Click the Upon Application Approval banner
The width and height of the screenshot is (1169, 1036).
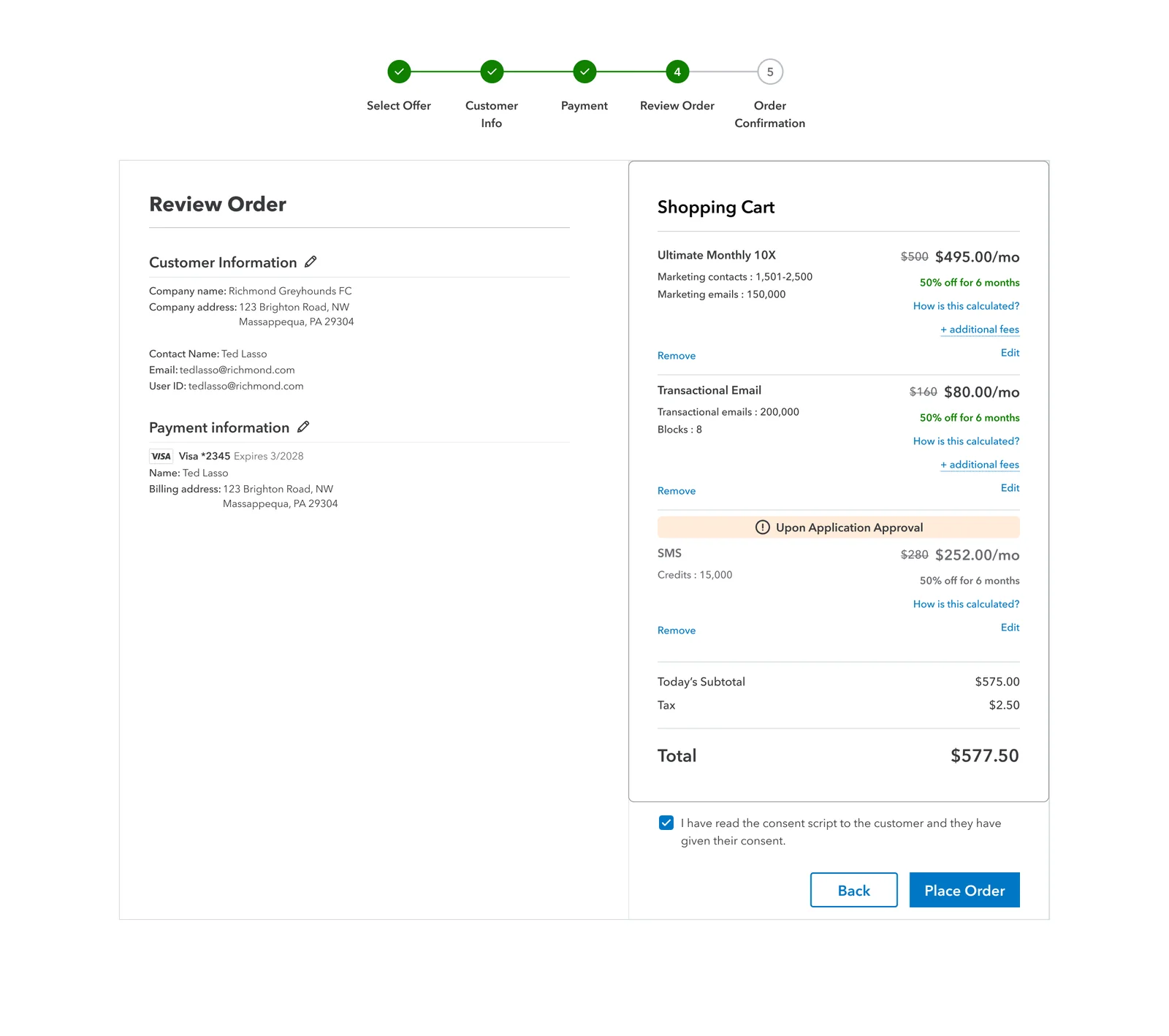(x=839, y=527)
